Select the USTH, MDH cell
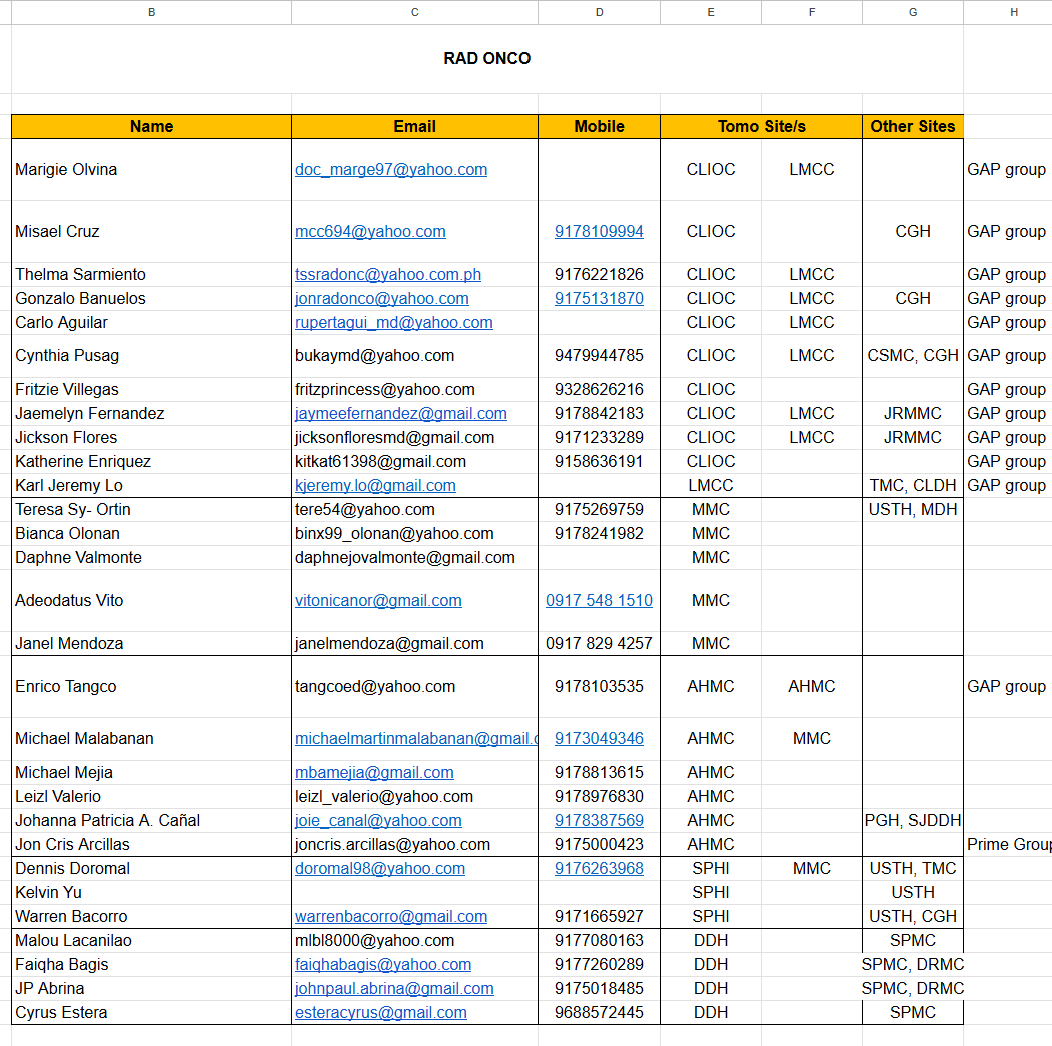 912,509
